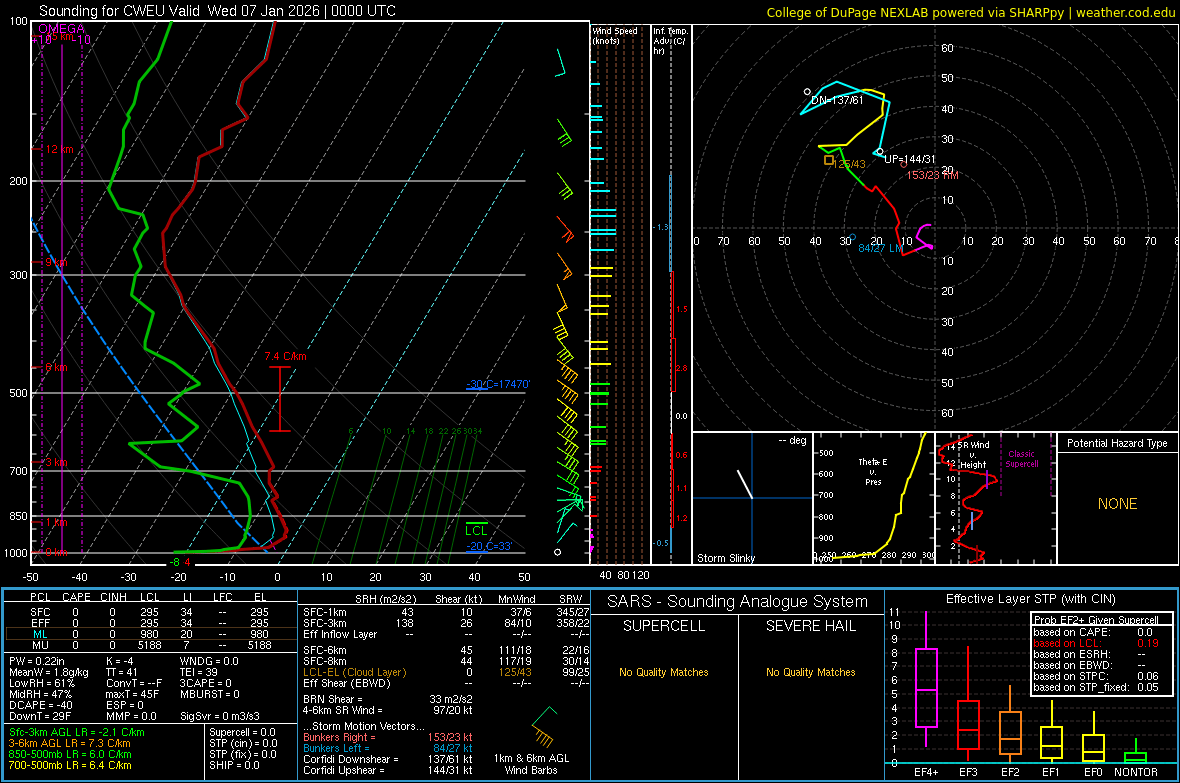Screen dimensions: 1180x783
Task: Click the '84/27 LM' left-mover label
Action: (x=880, y=248)
